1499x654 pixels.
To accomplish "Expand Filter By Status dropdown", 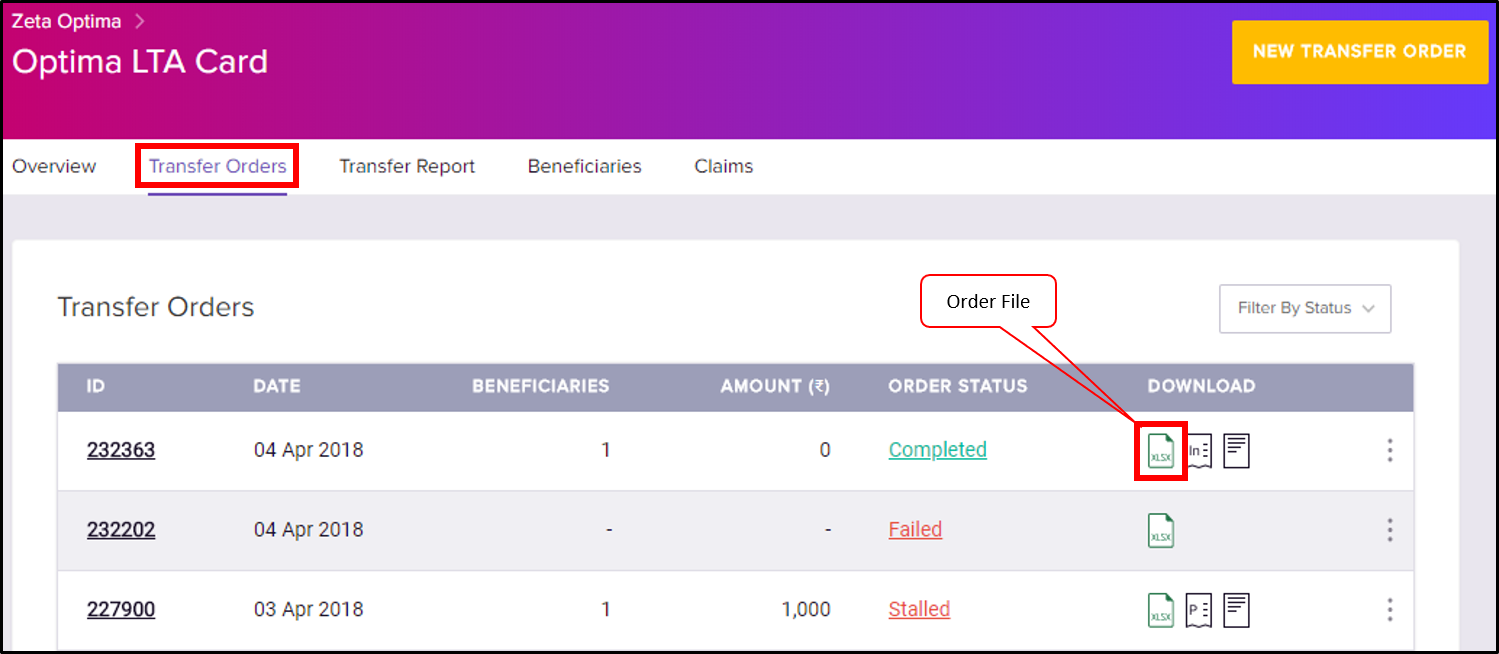I will pyautogui.click(x=1305, y=309).
